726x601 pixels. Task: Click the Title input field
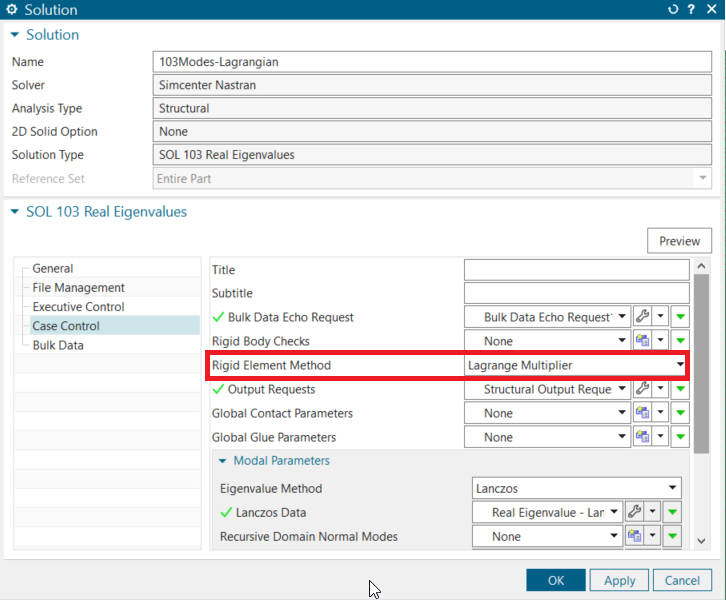pos(576,270)
